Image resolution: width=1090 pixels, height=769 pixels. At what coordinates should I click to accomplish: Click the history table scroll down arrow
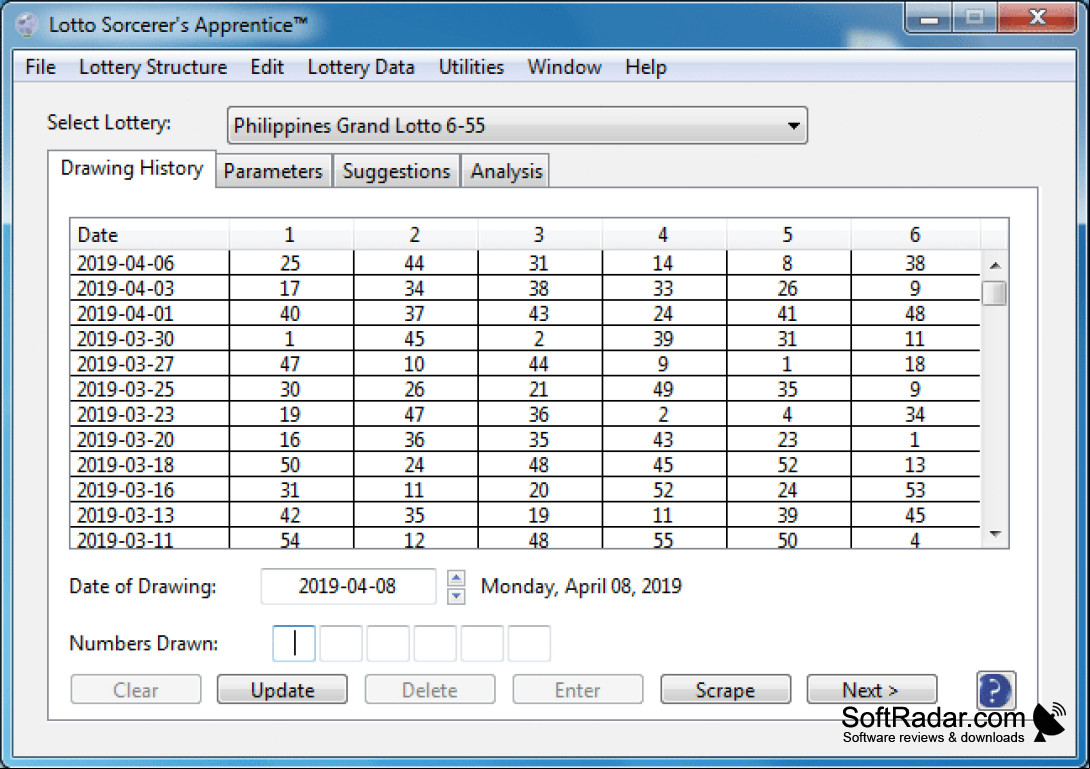pos(995,535)
